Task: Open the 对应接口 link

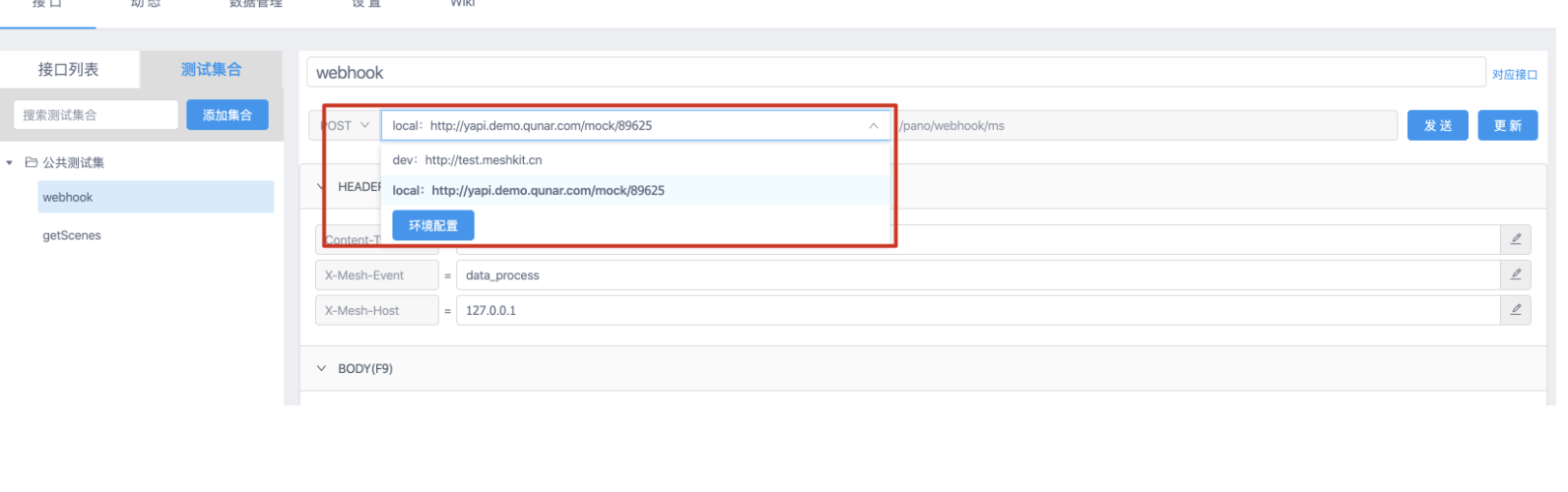Action: pos(1515,75)
